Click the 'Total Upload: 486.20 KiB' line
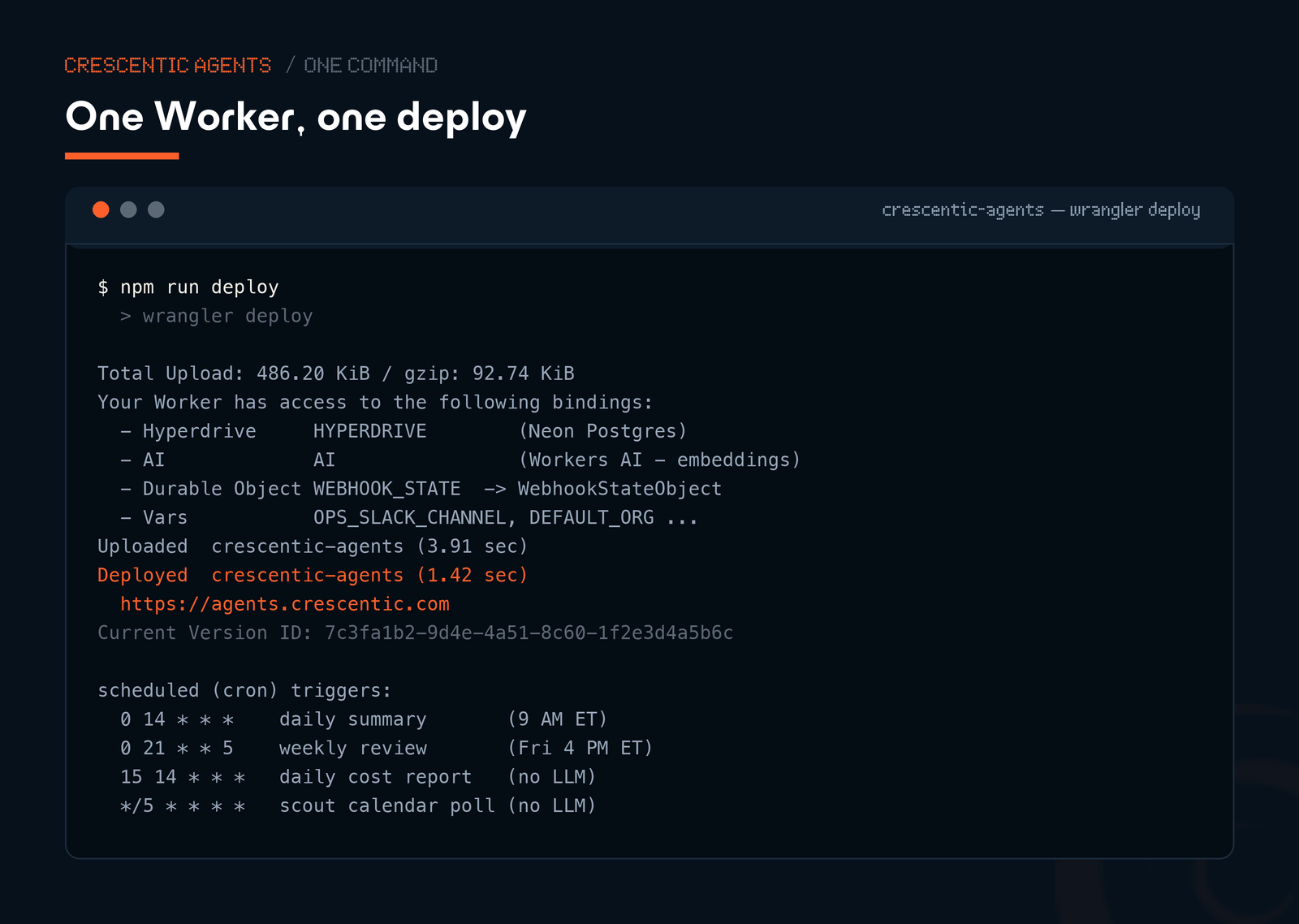 pyautogui.click(x=336, y=373)
